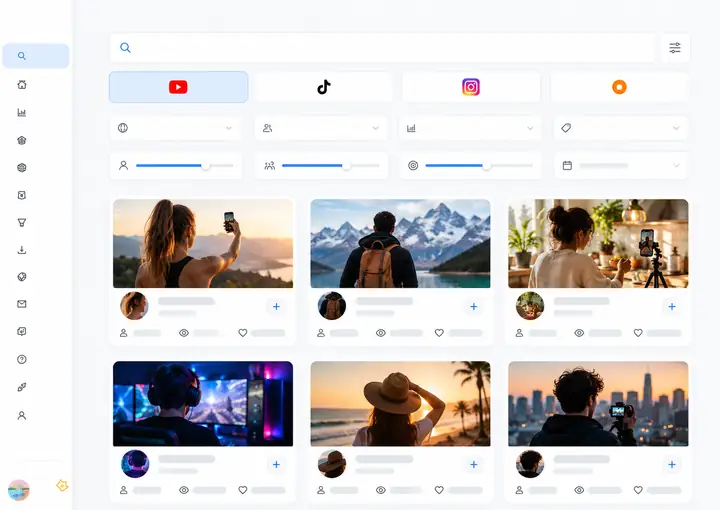
Task: Click the city photographer's round avatar
Action: tap(530, 464)
